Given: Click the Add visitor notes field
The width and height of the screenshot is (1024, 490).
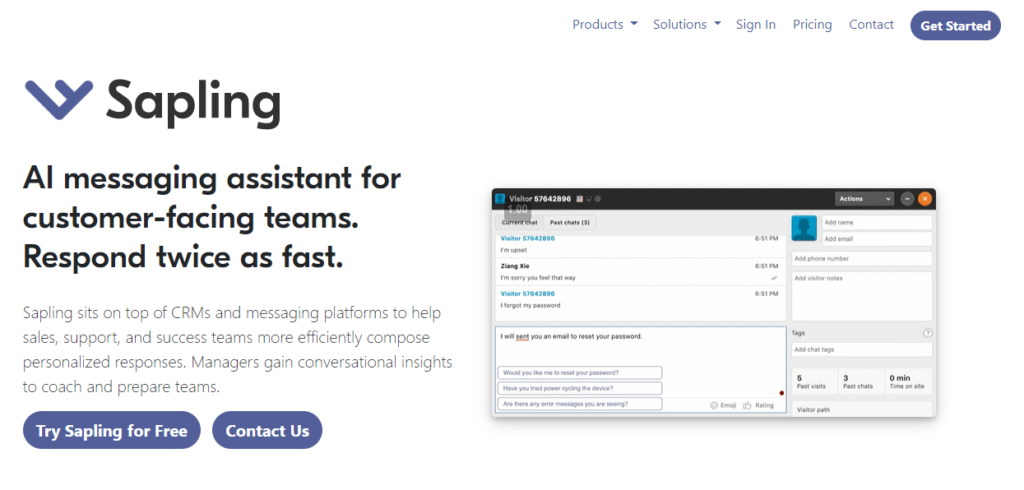Looking at the screenshot, I should (x=861, y=296).
